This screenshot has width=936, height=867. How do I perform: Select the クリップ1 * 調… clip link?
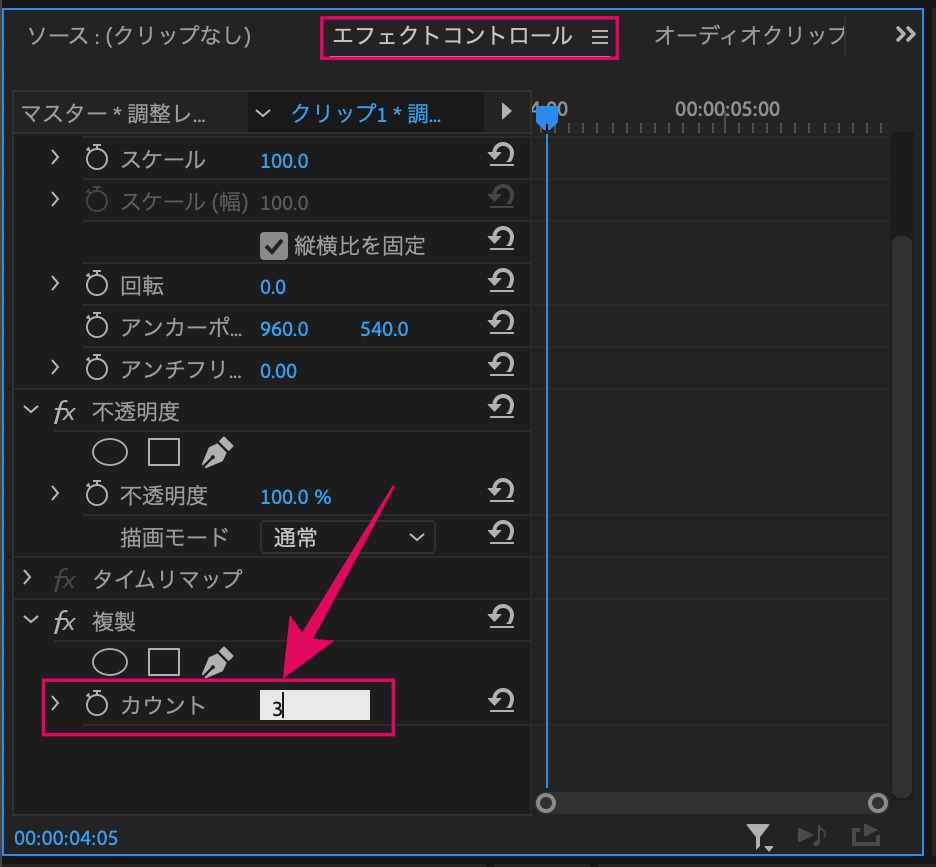coord(366,113)
